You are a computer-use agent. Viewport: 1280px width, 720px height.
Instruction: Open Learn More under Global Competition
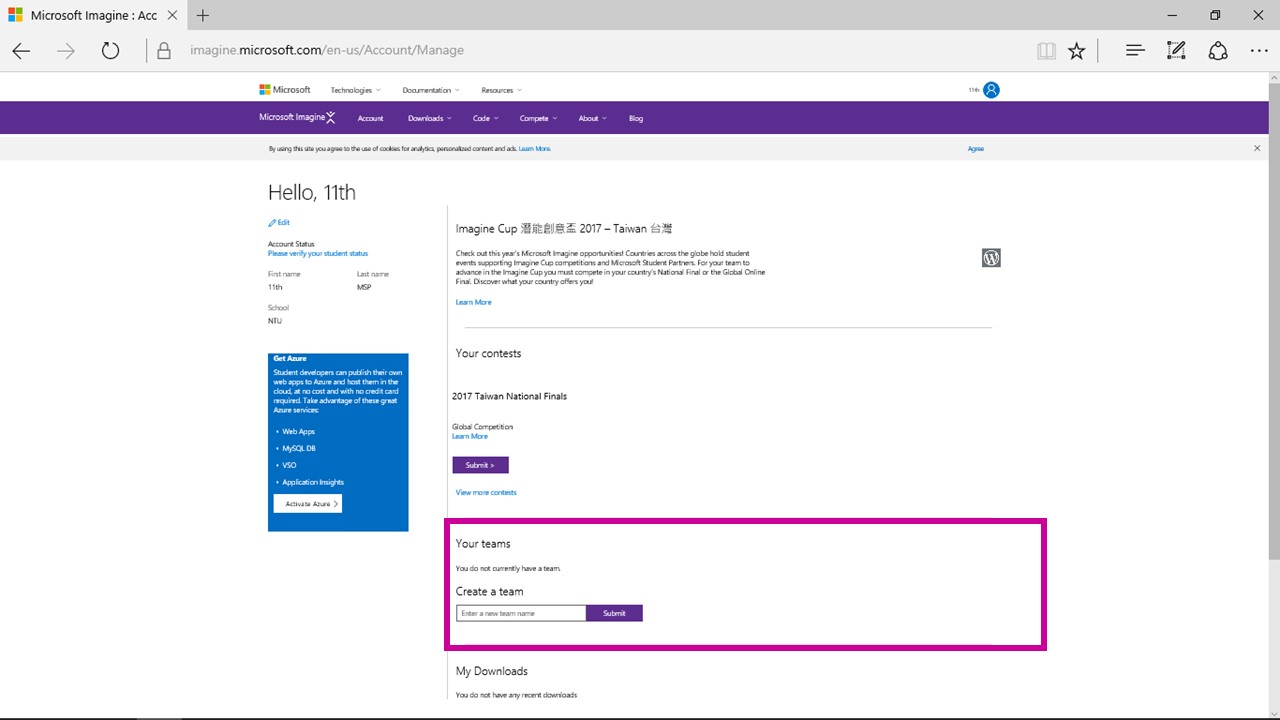tap(470, 436)
